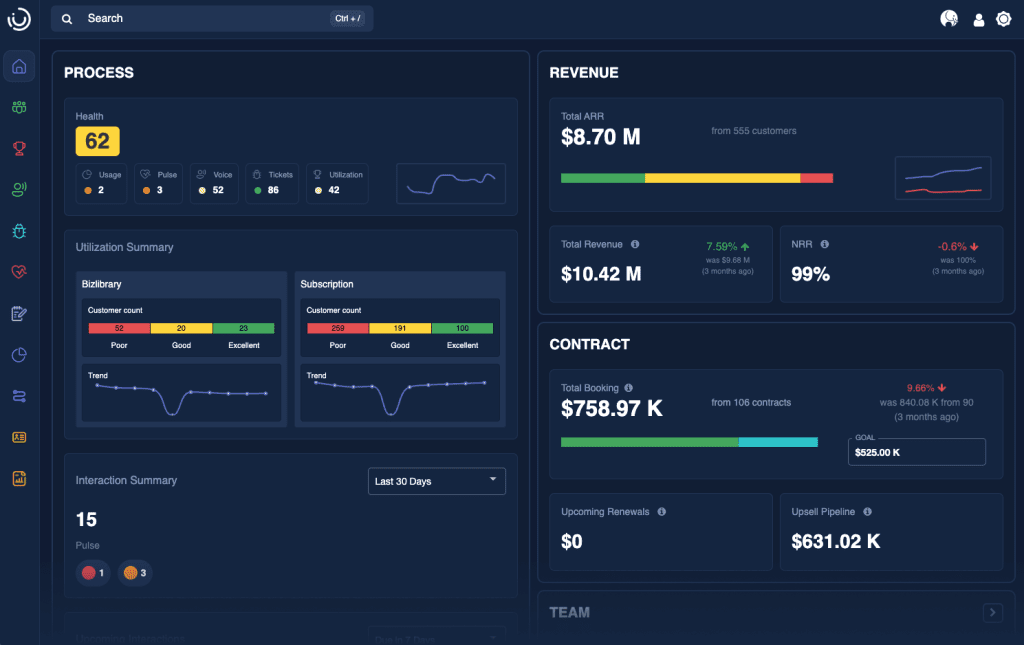The image size is (1024, 645).
Task: Open the support headset icon in header
Action: pos(949,19)
